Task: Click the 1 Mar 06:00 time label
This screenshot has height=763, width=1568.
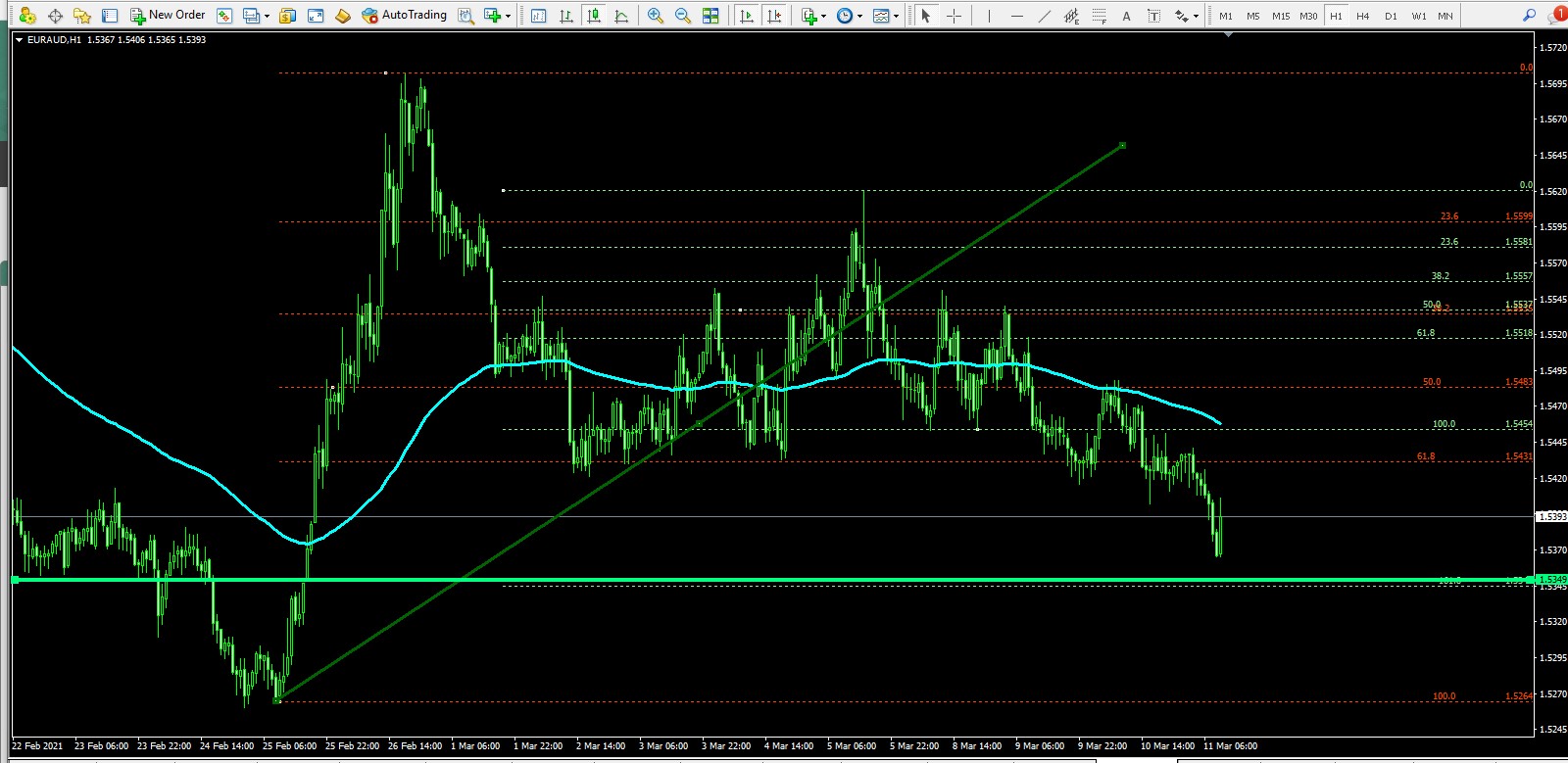Action: (x=475, y=746)
